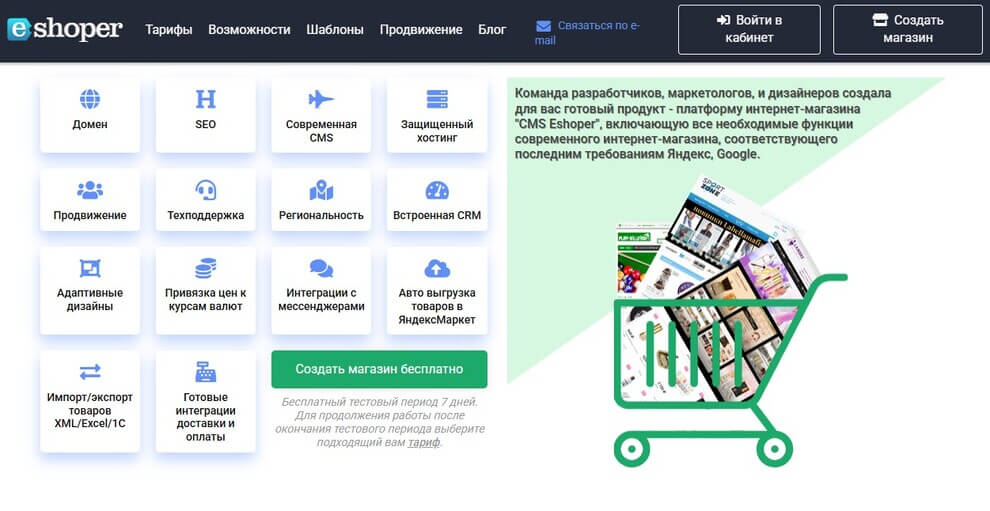This screenshot has height=511, width=990.
Task: Click the globe icon on Домен card
Action: tap(90, 99)
